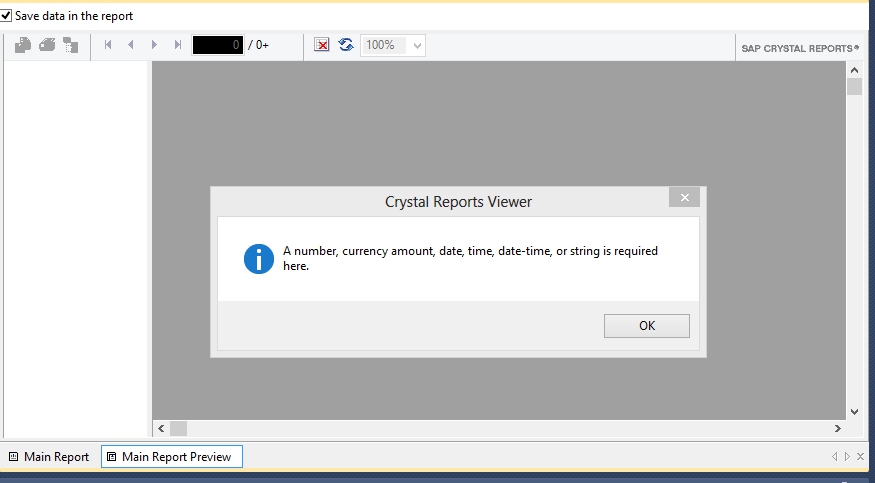Click the horizontal scrollbar right arrow
The height and width of the screenshot is (483, 875).
pos(838,428)
